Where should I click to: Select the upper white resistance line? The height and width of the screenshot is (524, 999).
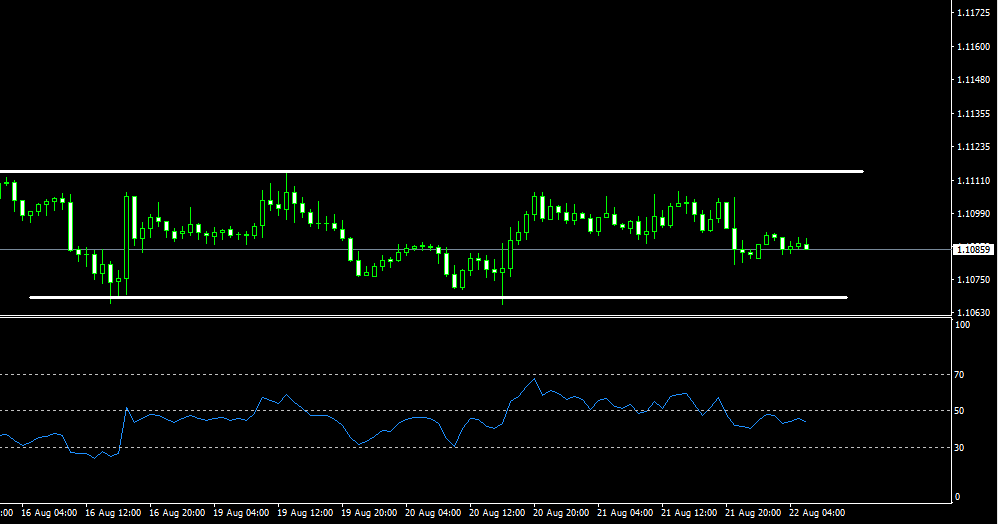pos(432,171)
